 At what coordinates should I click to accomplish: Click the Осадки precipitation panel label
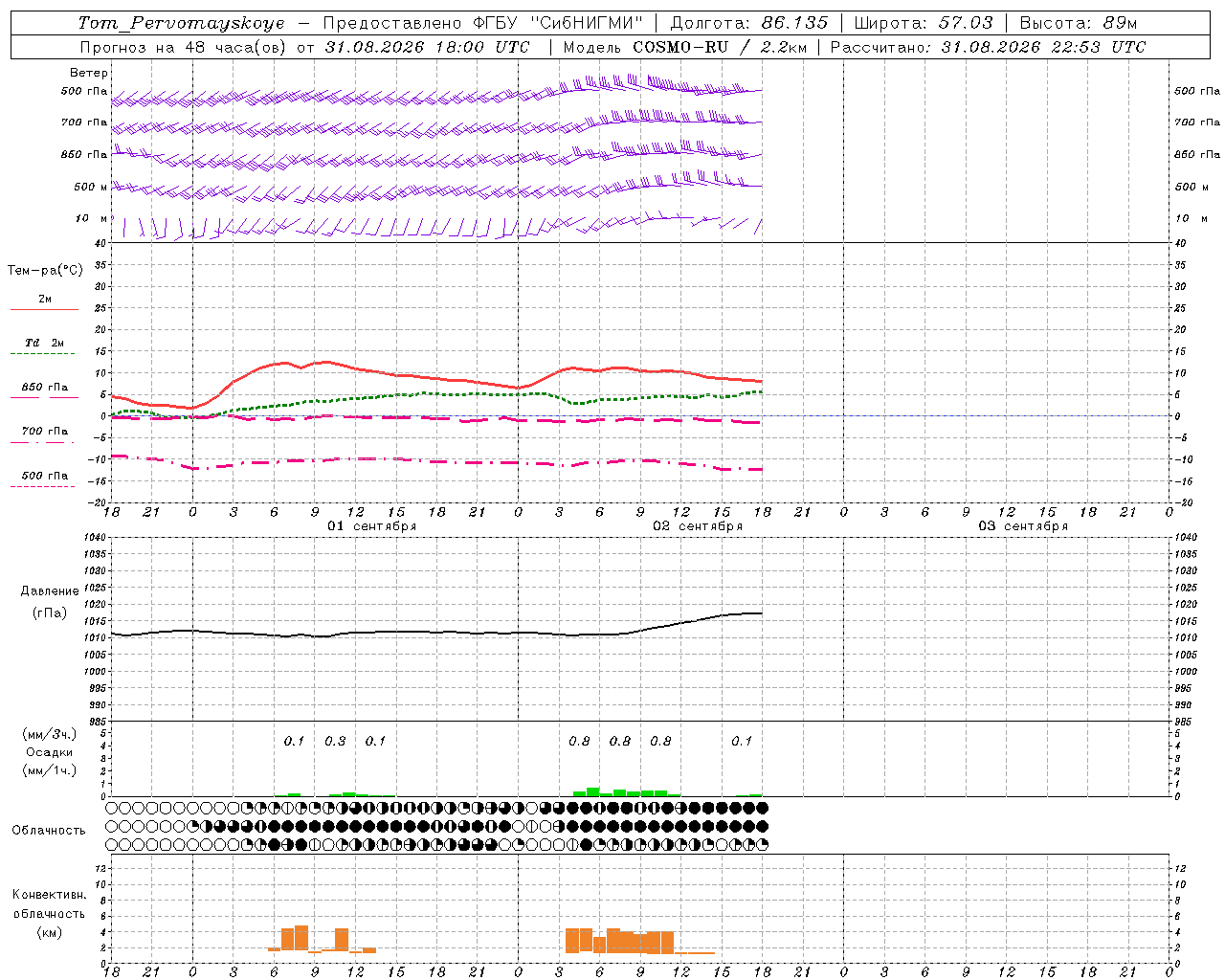(x=49, y=752)
